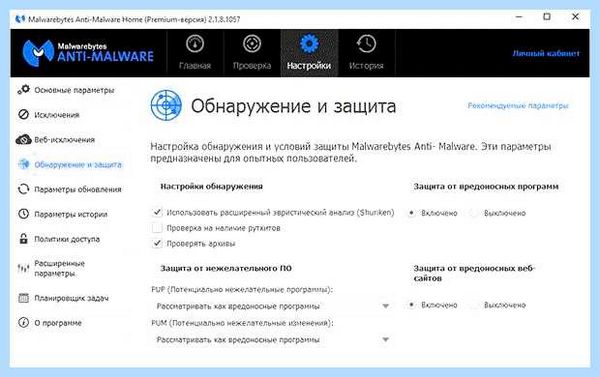Open the Веб-исключения settings section
The height and width of the screenshot is (377, 600).
[64, 140]
